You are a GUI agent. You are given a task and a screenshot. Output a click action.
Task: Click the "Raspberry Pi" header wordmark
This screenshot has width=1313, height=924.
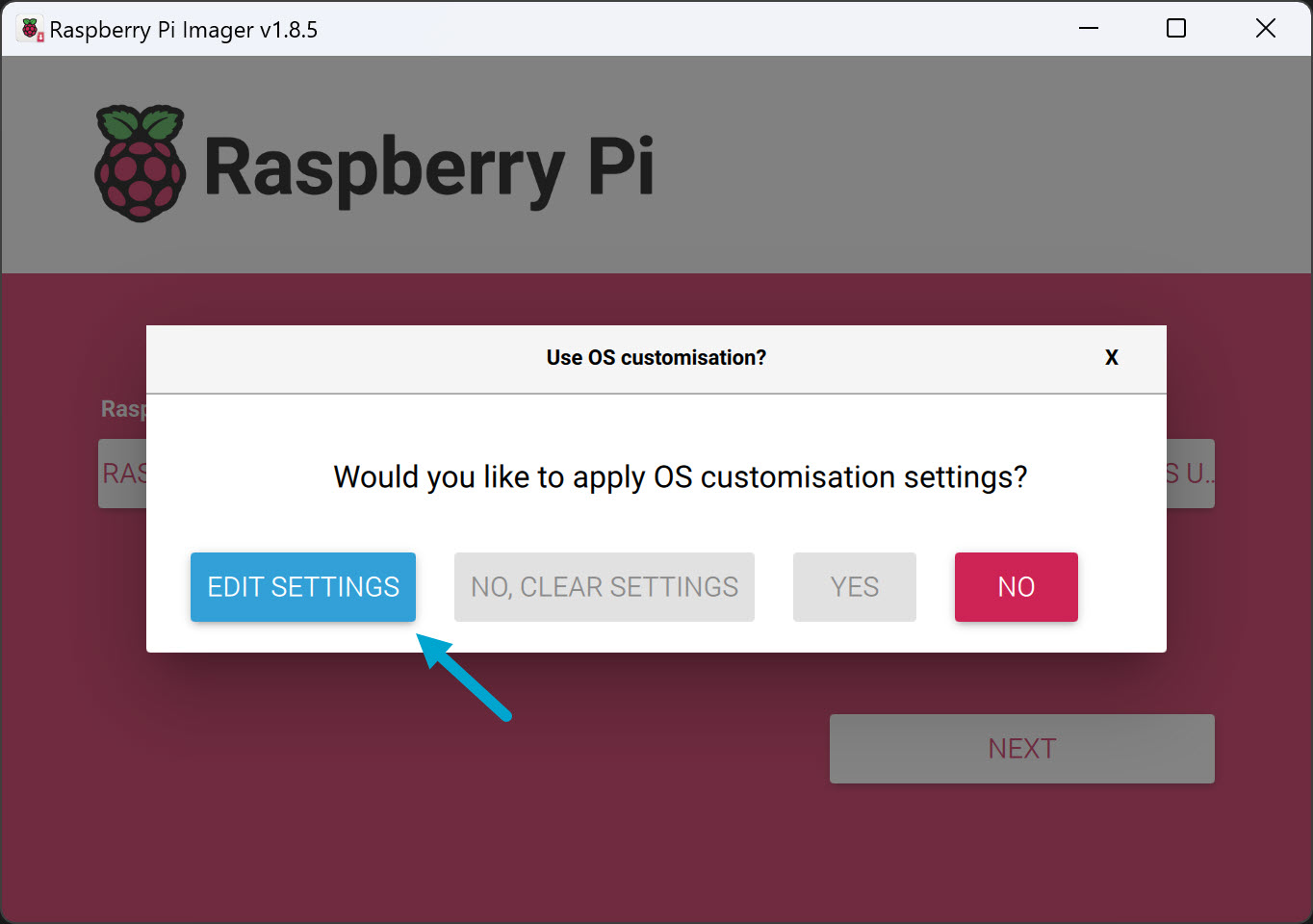(x=429, y=167)
